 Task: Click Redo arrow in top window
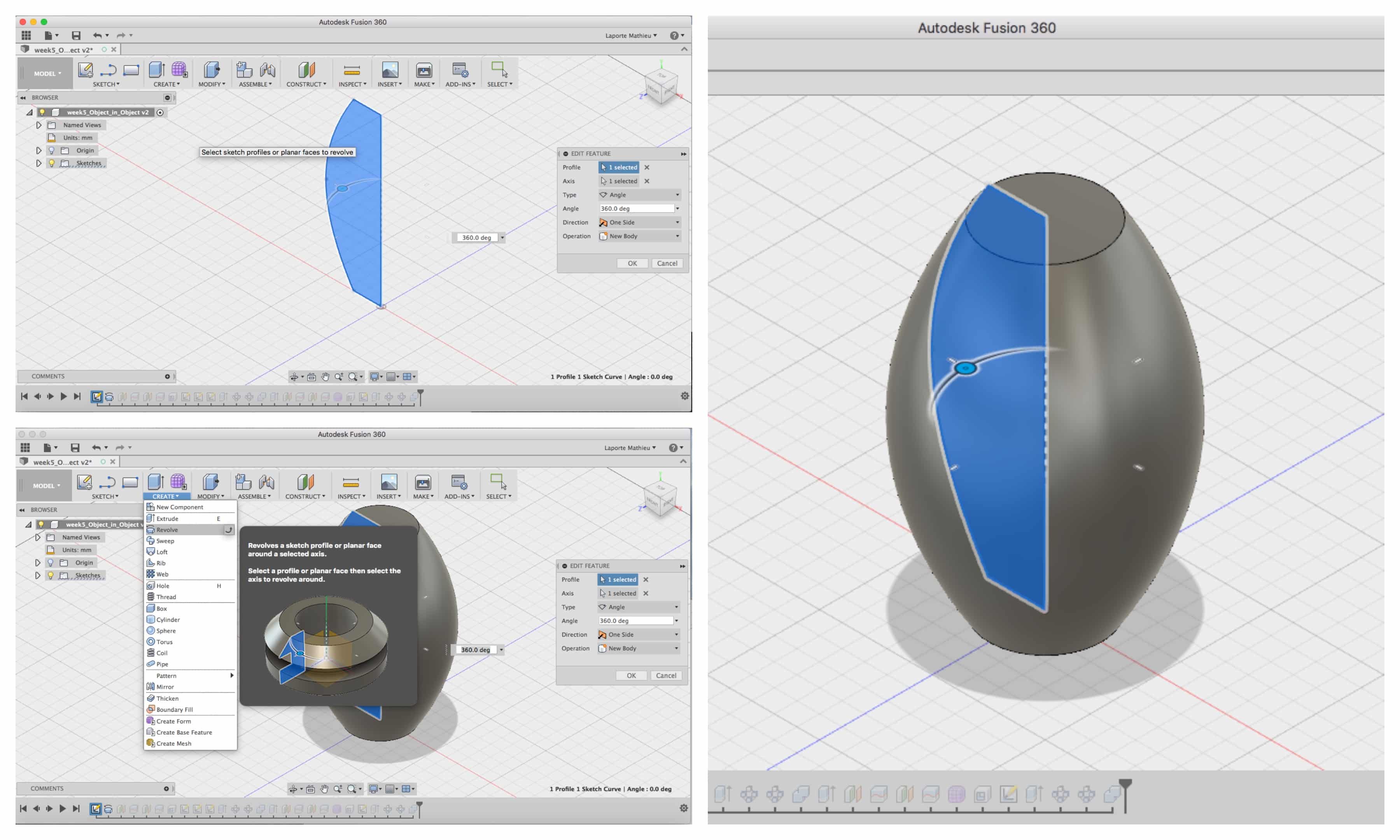pos(121,35)
